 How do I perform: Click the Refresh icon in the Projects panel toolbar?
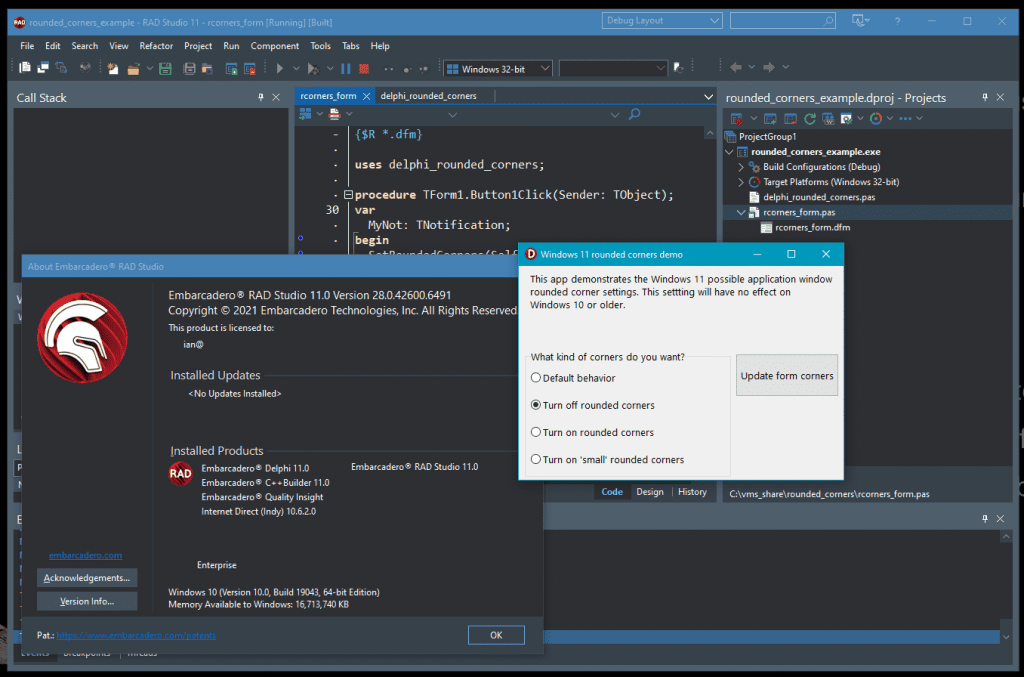click(x=810, y=118)
